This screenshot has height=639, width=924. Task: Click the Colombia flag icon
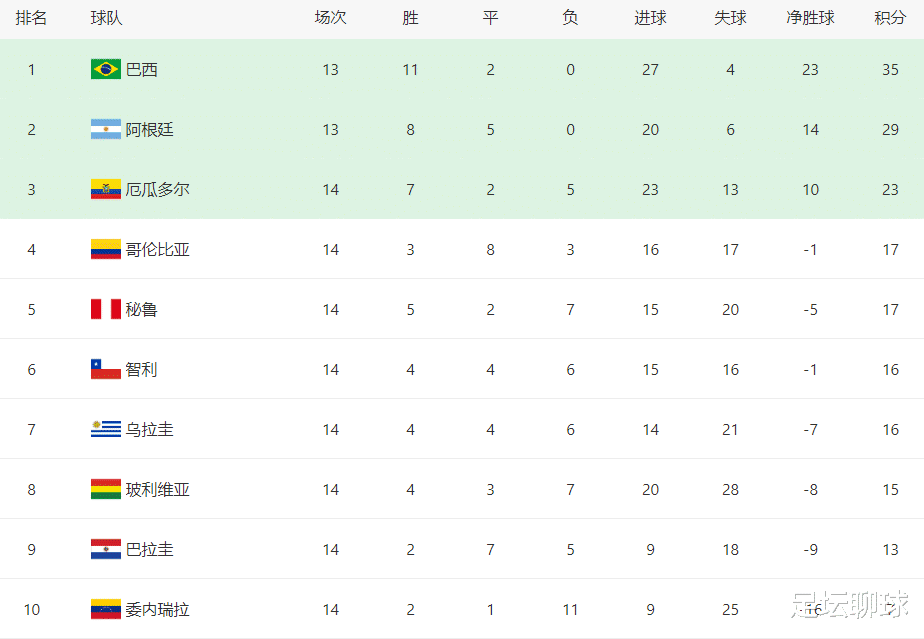106,249
